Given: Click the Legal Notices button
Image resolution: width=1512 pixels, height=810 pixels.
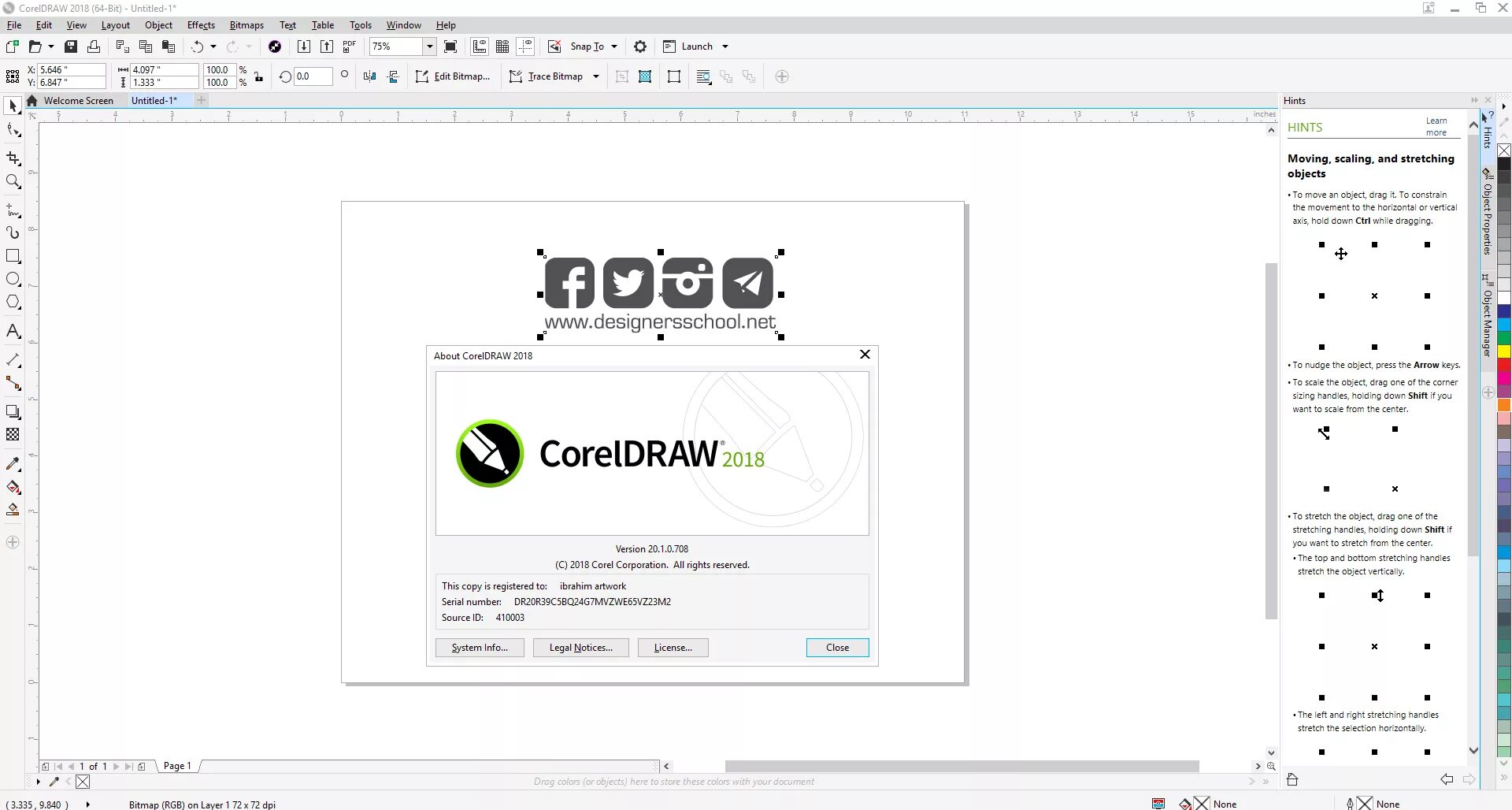Looking at the screenshot, I should coord(581,648).
